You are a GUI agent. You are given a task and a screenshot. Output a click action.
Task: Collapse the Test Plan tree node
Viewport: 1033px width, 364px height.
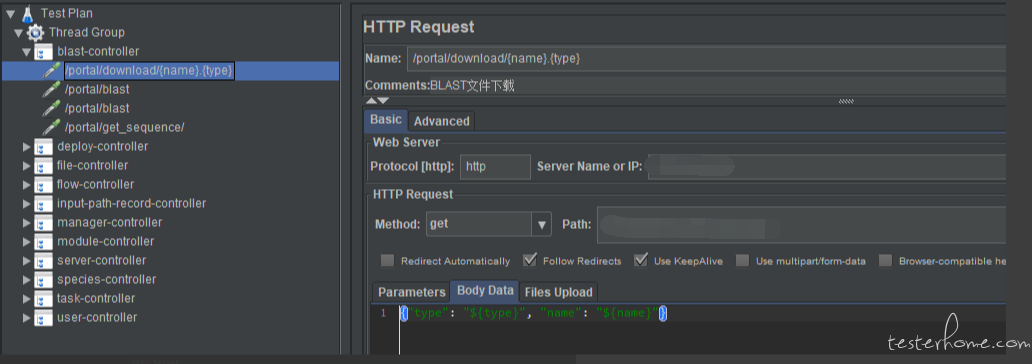(x=11, y=14)
